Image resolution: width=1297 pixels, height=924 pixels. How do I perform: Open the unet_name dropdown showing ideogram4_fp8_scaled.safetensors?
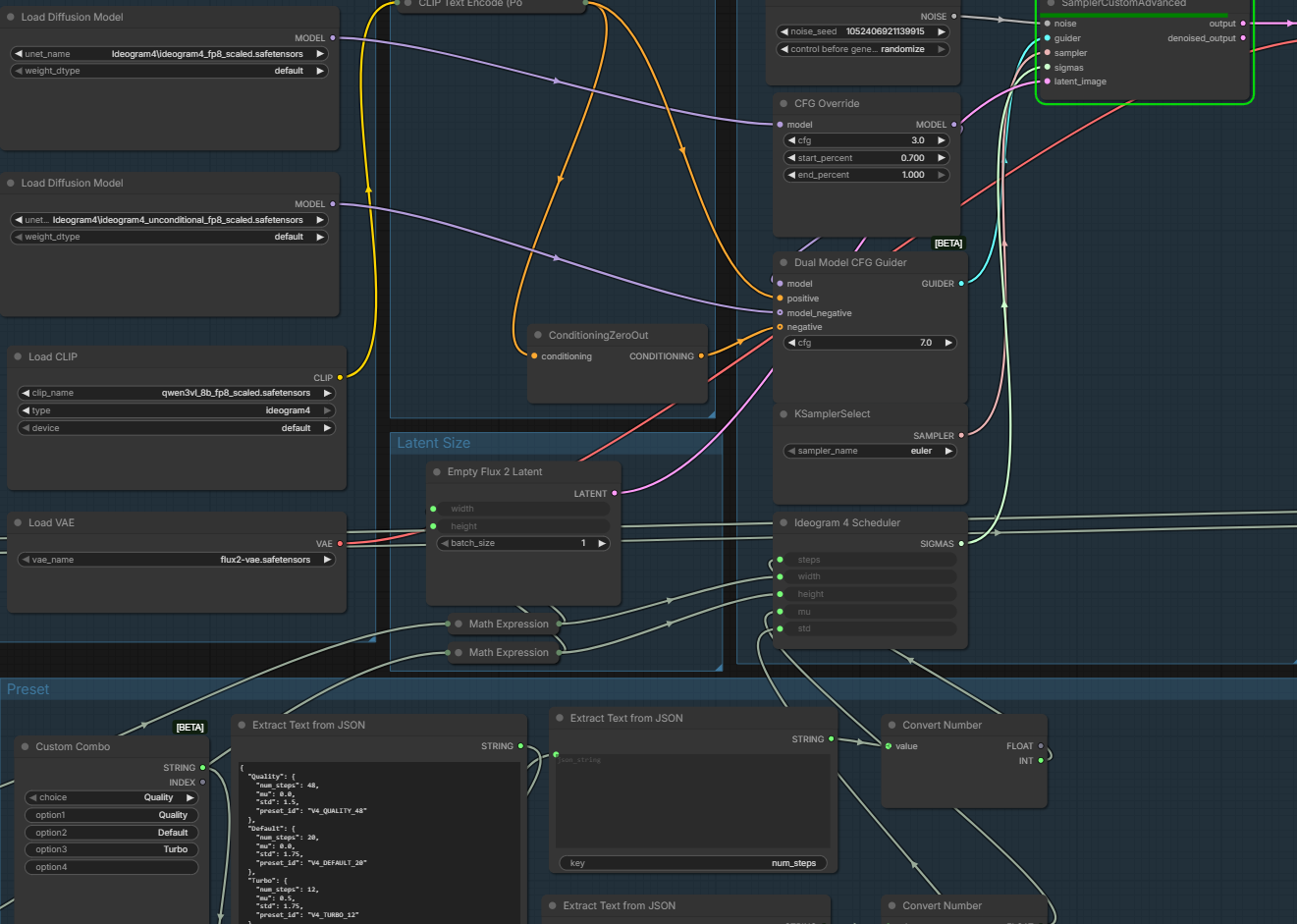(x=169, y=54)
